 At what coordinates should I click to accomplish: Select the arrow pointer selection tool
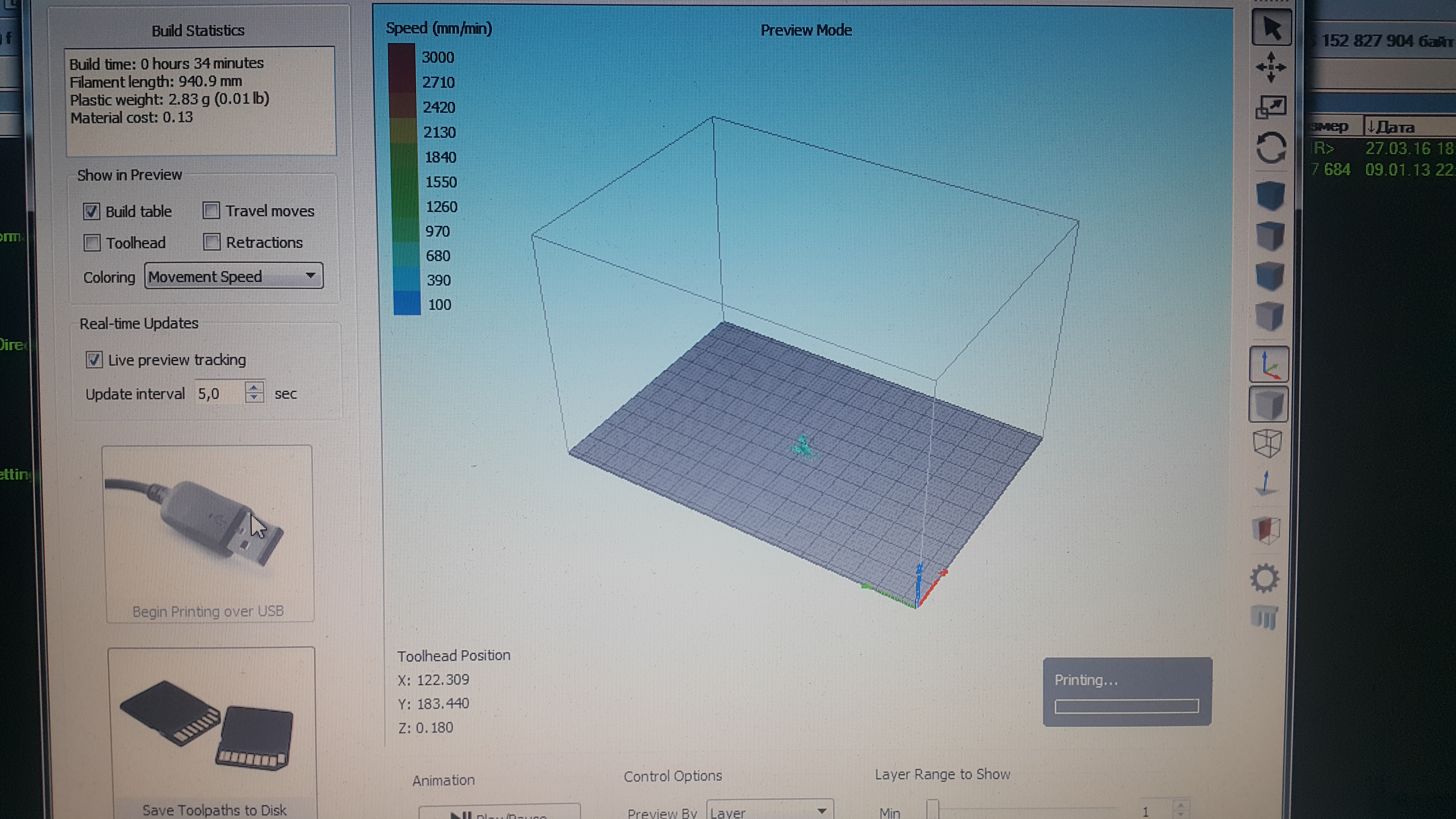[x=1271, y=28]
